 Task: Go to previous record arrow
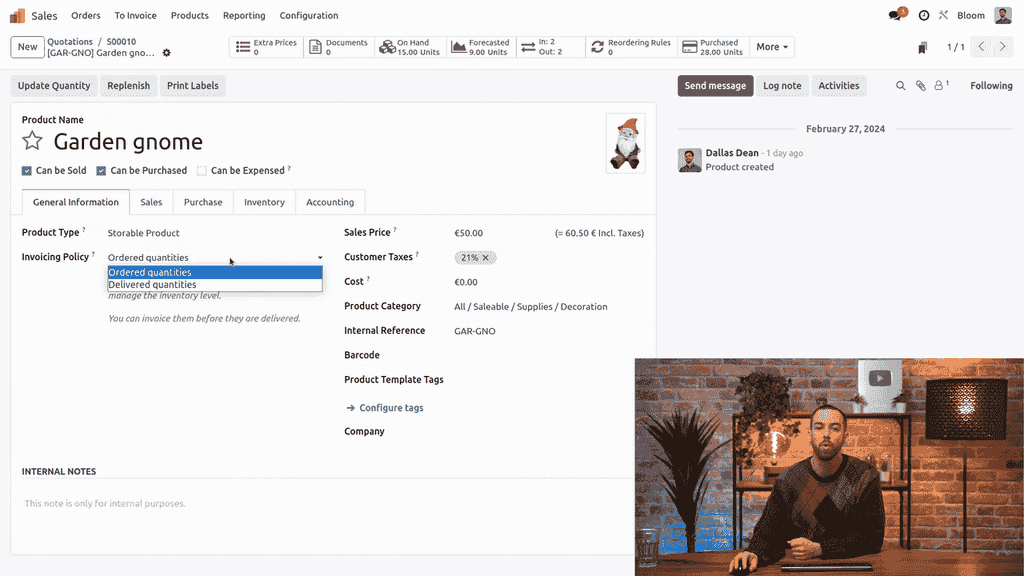point(982,47)
